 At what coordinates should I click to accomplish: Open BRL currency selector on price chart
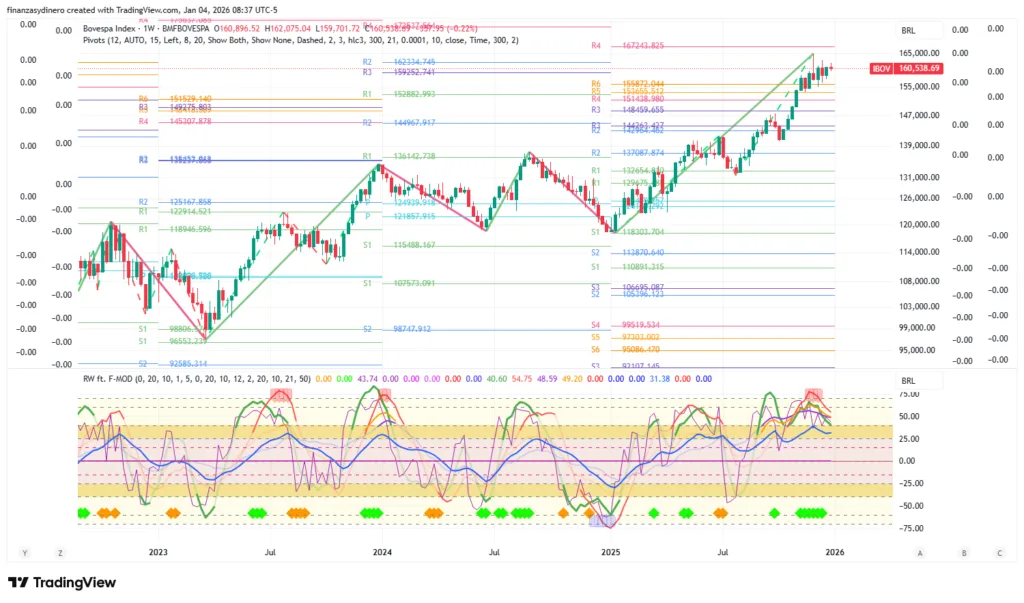pos(908,30)
